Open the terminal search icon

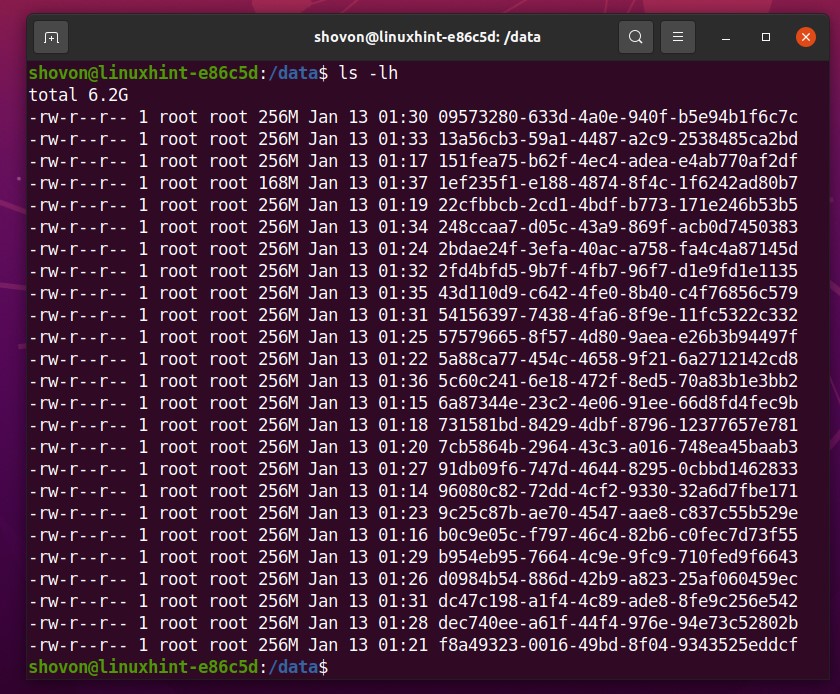point(636,37)
